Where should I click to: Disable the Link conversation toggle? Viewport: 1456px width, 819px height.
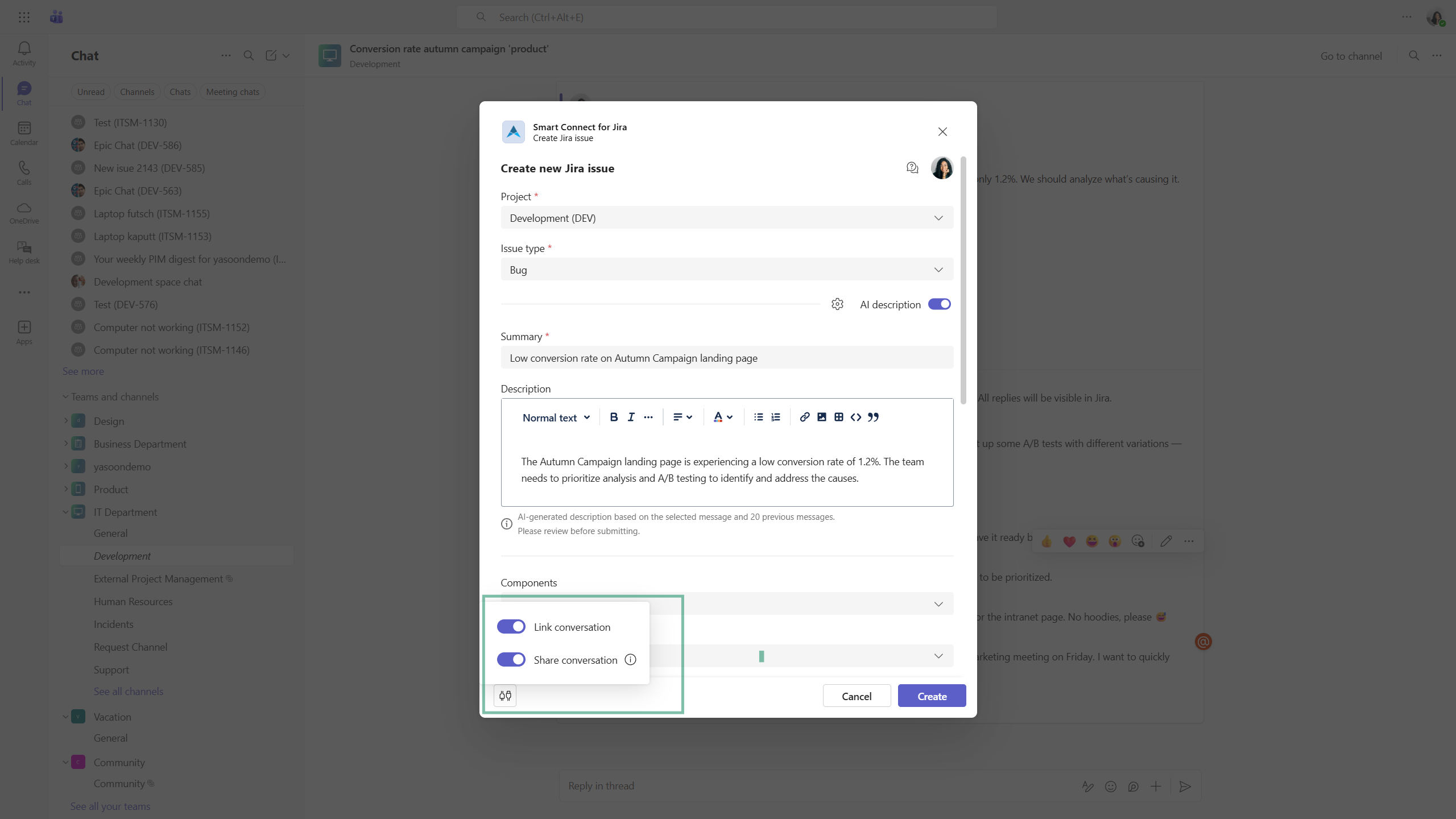pos(511,627)
